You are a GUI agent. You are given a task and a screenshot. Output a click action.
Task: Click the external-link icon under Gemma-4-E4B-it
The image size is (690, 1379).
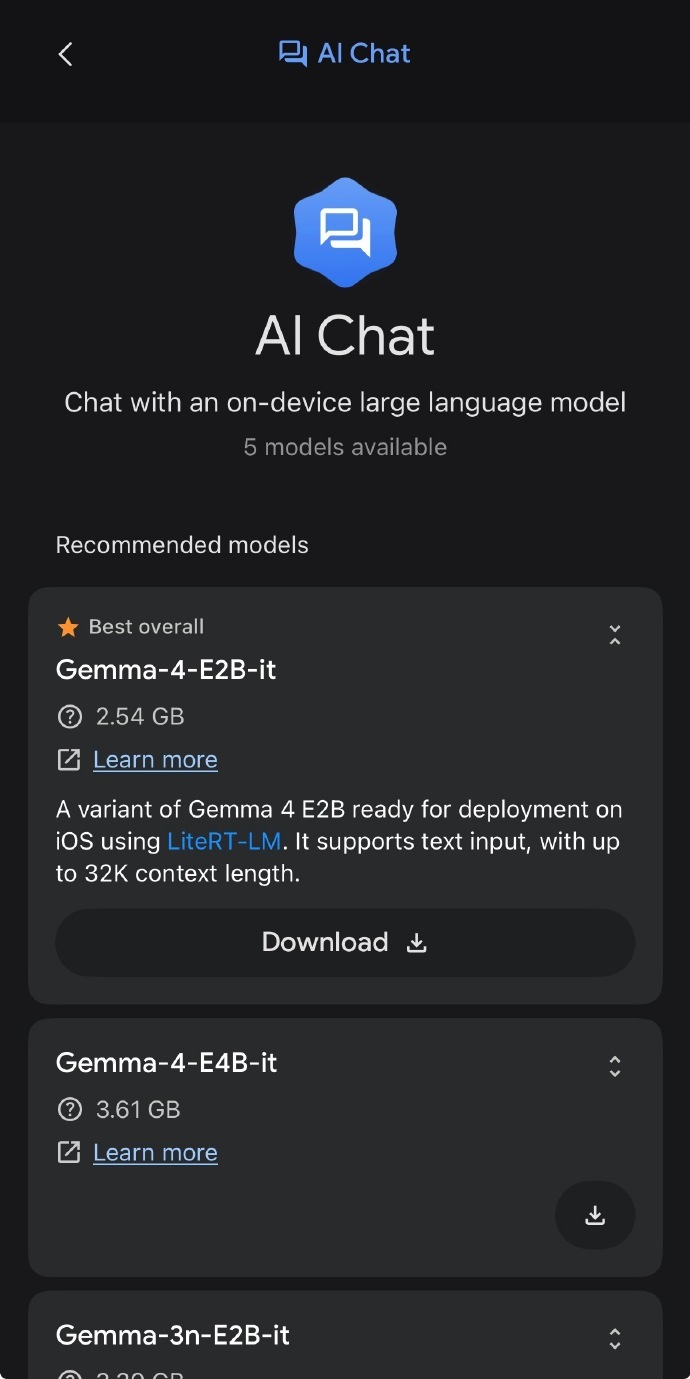(x=69, y=1152)
